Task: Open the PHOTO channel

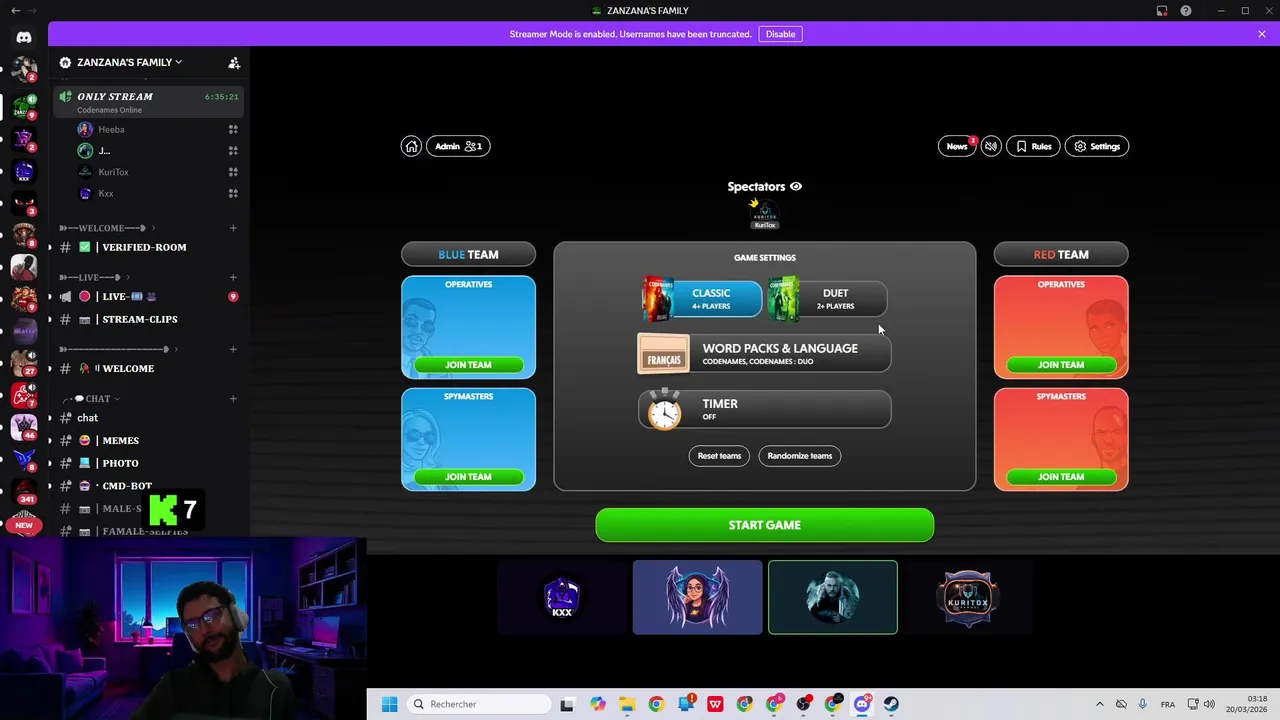Action: coord(149,463)
